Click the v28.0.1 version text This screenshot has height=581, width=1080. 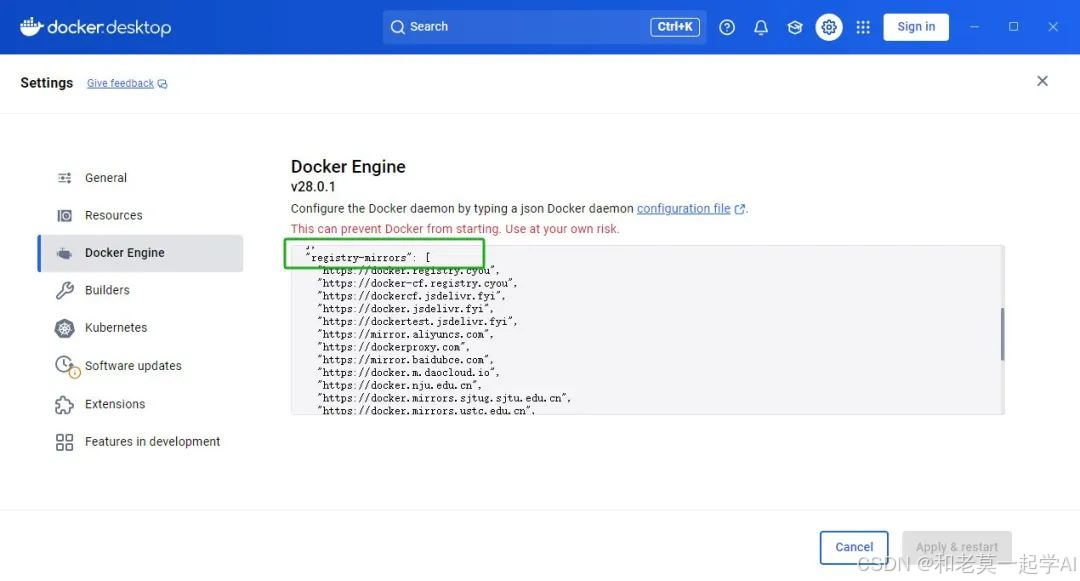[x=313, y=187]
